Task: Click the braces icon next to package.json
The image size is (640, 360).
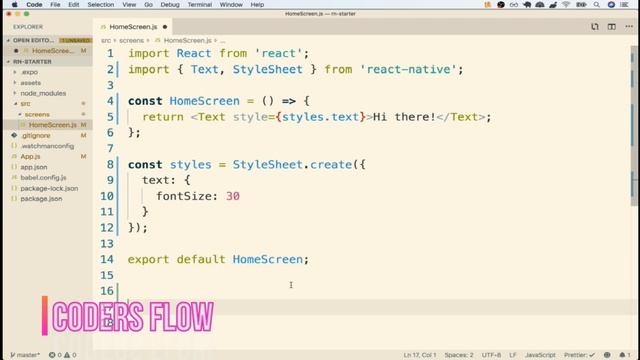Action: point(14,199)
